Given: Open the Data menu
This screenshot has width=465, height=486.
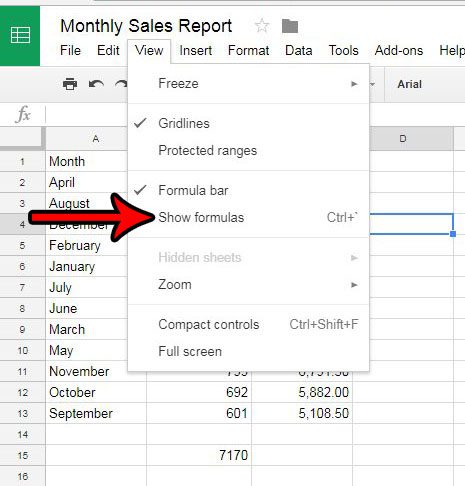Looking at the screenshot, I should pyautogui.click(x=299, y=51).
